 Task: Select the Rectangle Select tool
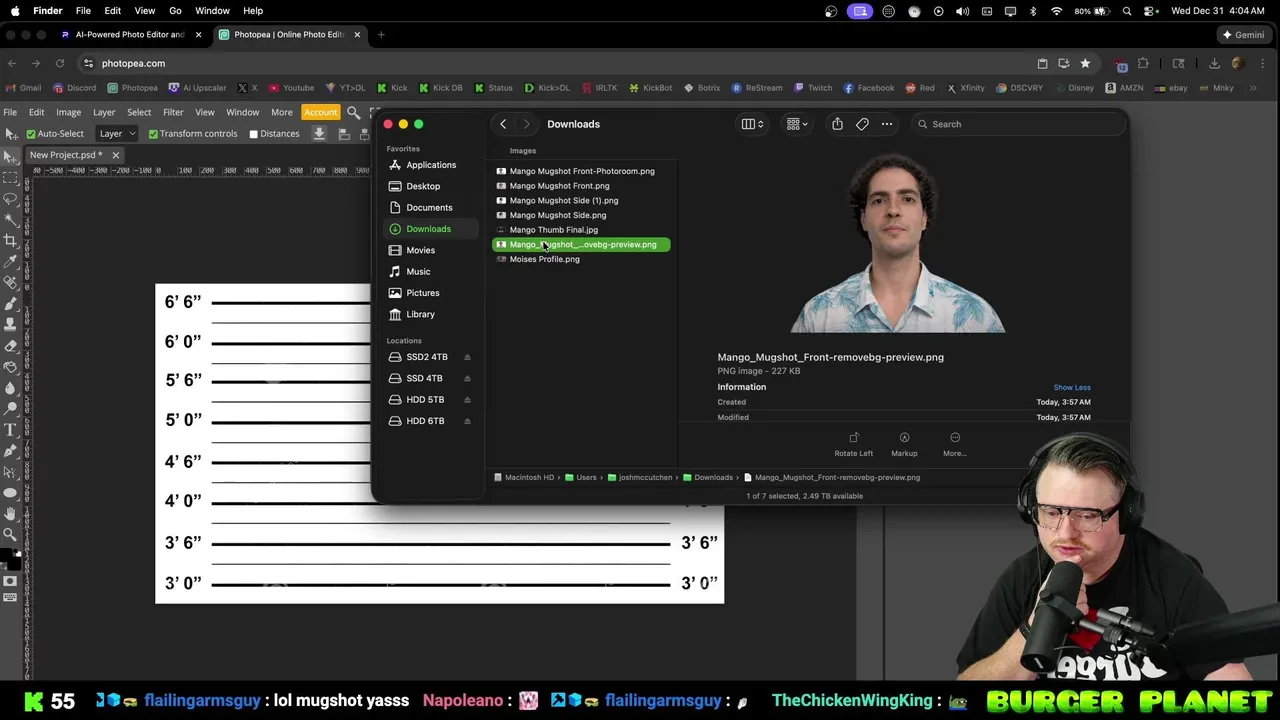pos(11,178)
